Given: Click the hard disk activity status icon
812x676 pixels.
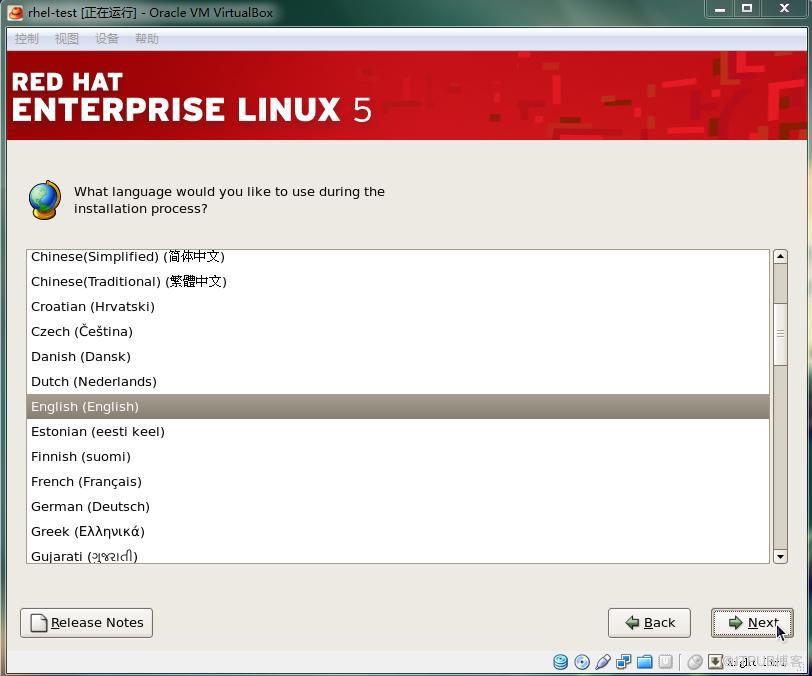Looking at the screenshot, I should coord(560,661).
